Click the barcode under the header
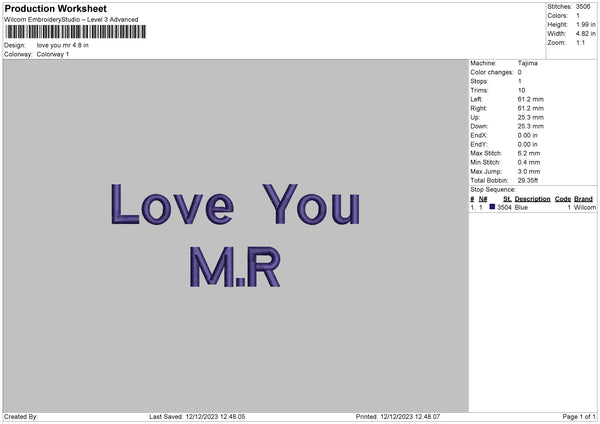 [x=75, y=32]
